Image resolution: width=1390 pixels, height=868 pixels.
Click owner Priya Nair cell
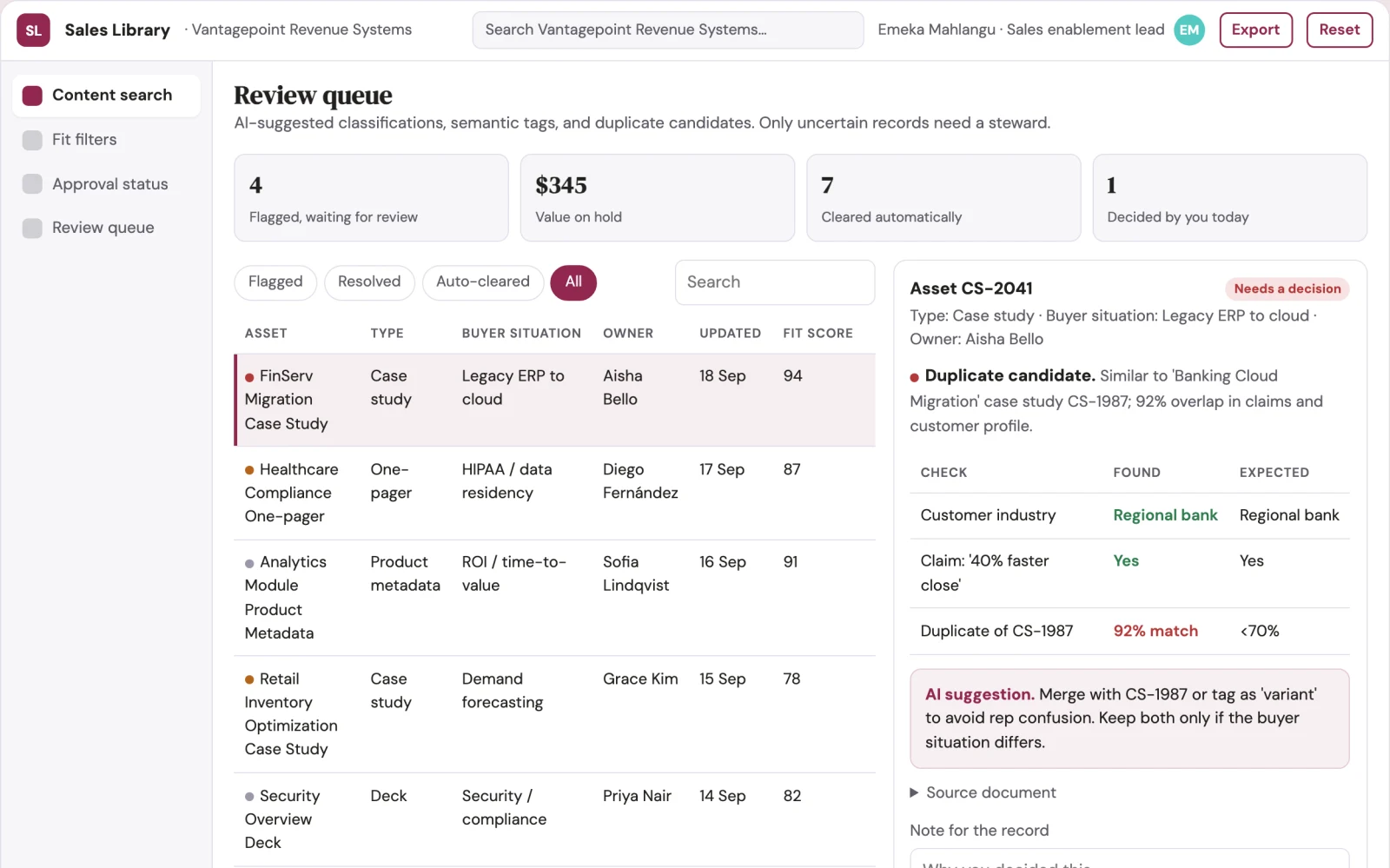coord(637,796)
